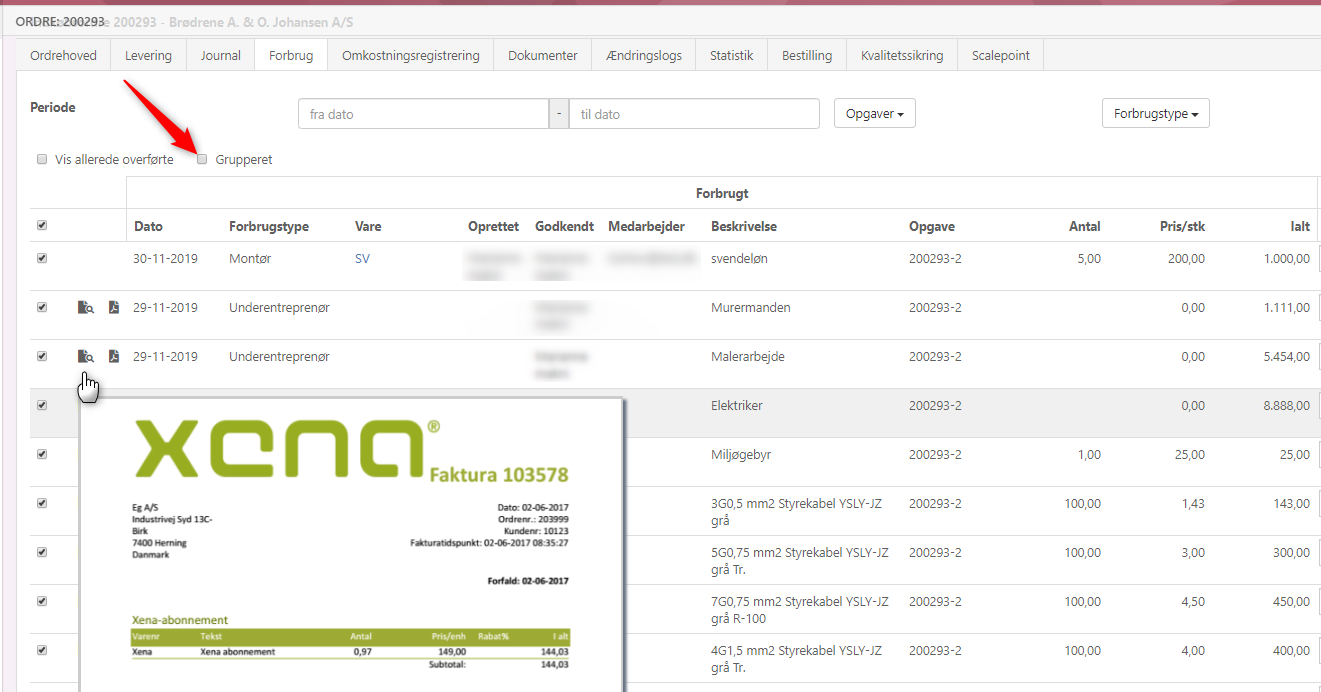Click the fra dato input field
The image size is (1321, 692).
click(423, 114)
